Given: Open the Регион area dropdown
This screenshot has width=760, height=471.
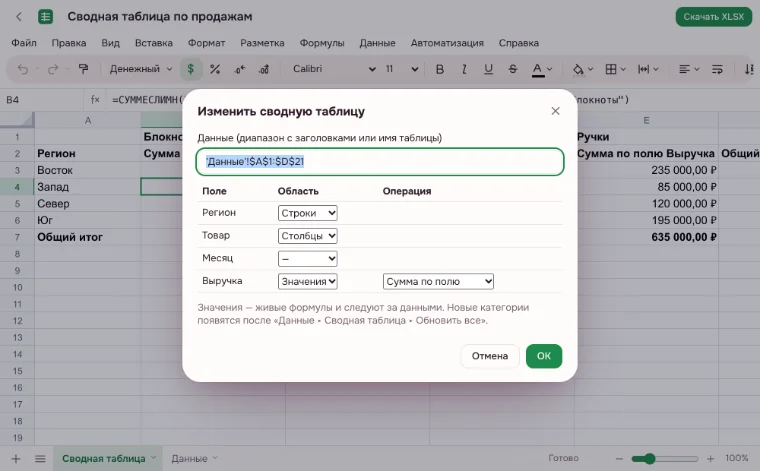Looking at the screenshot, I should (x=308, y=213).
